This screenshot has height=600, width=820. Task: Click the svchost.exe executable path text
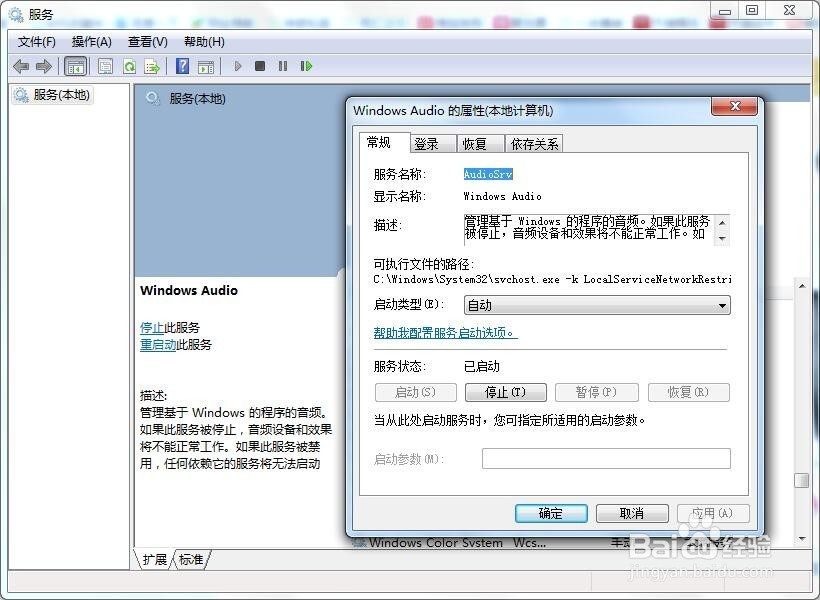point(552,279)
